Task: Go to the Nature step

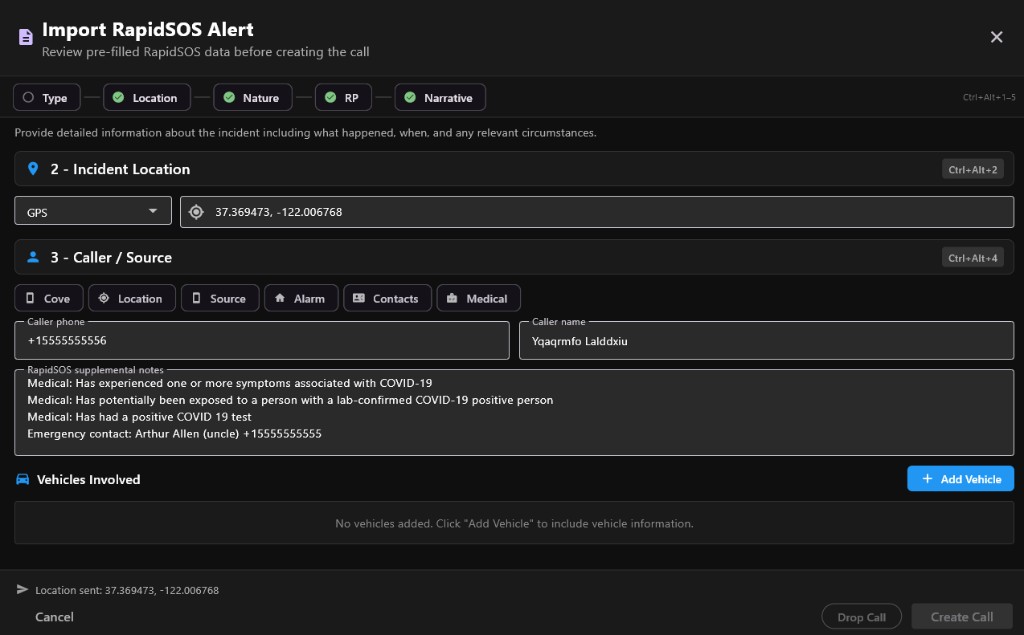Action: tap(253, 97)
